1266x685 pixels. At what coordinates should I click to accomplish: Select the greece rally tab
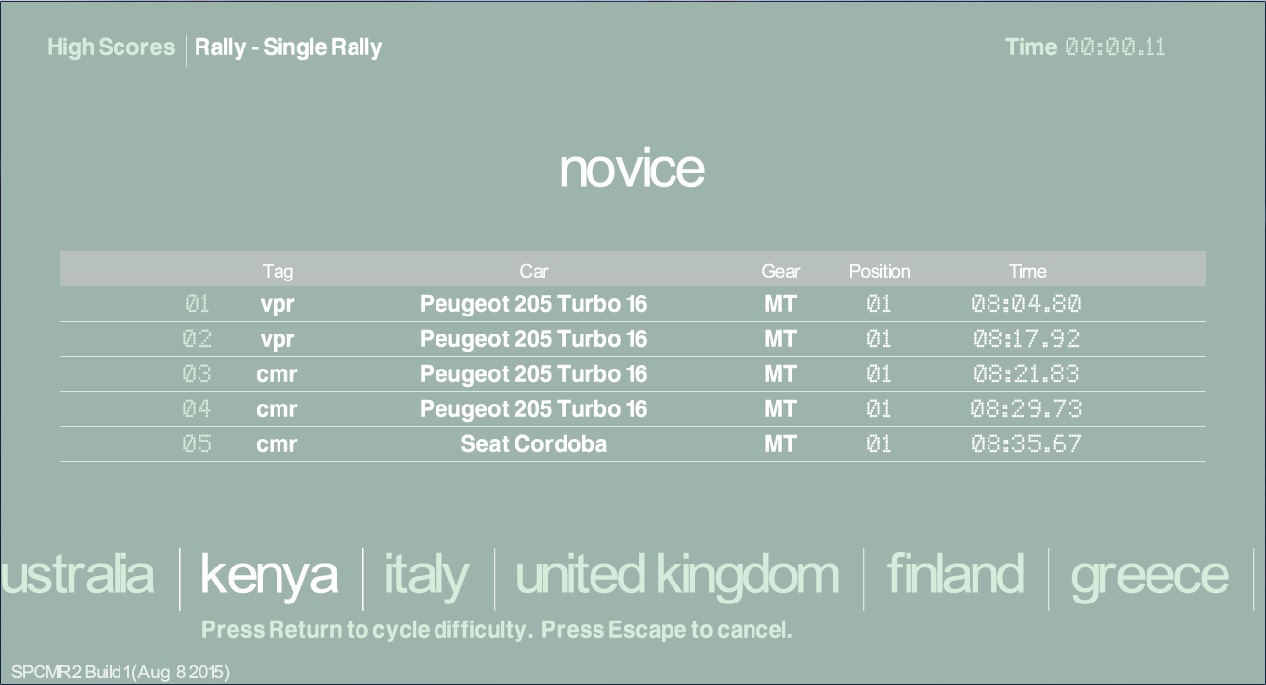click(1149, 576)
